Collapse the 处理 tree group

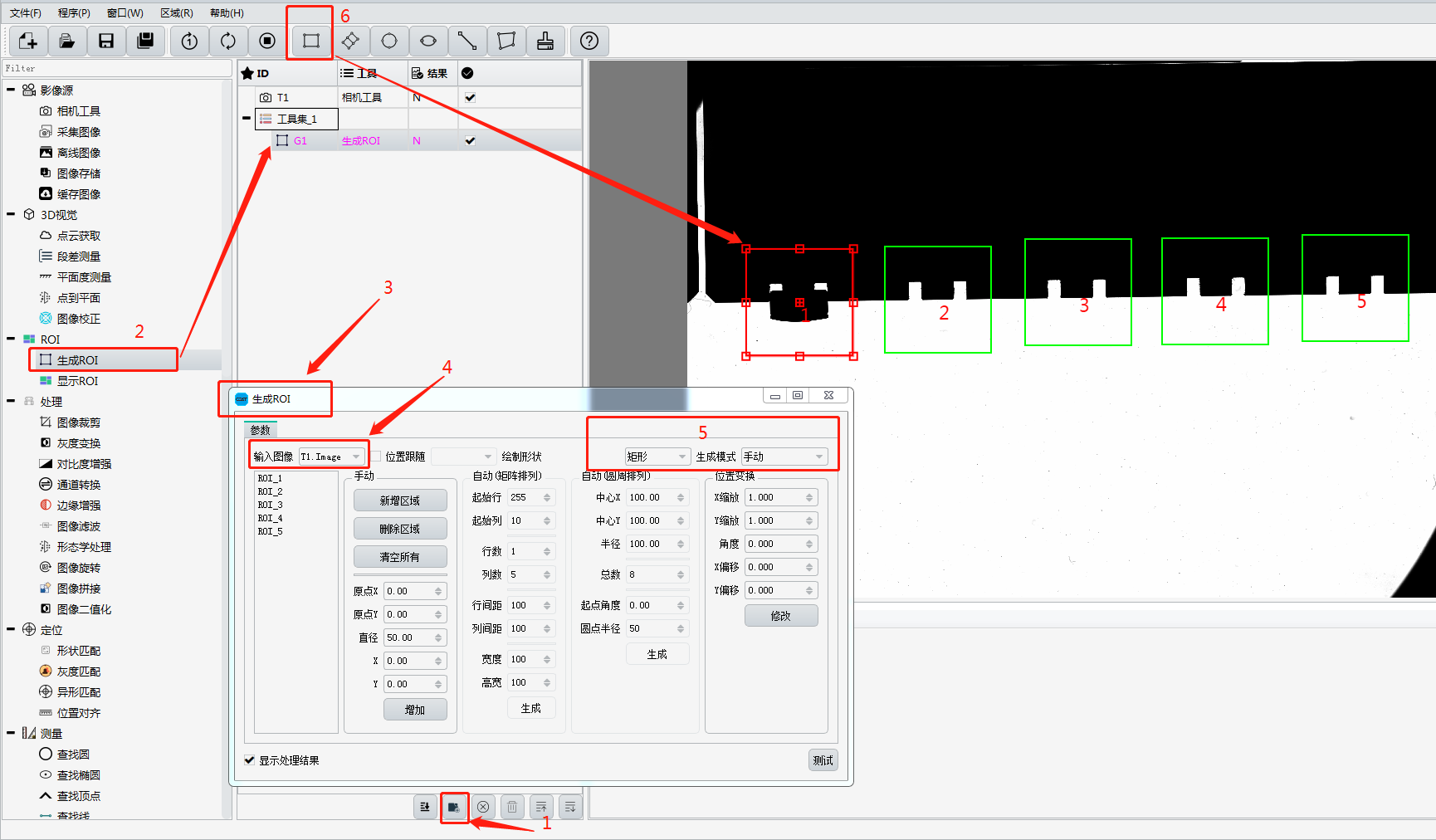[x=11, y=401]
